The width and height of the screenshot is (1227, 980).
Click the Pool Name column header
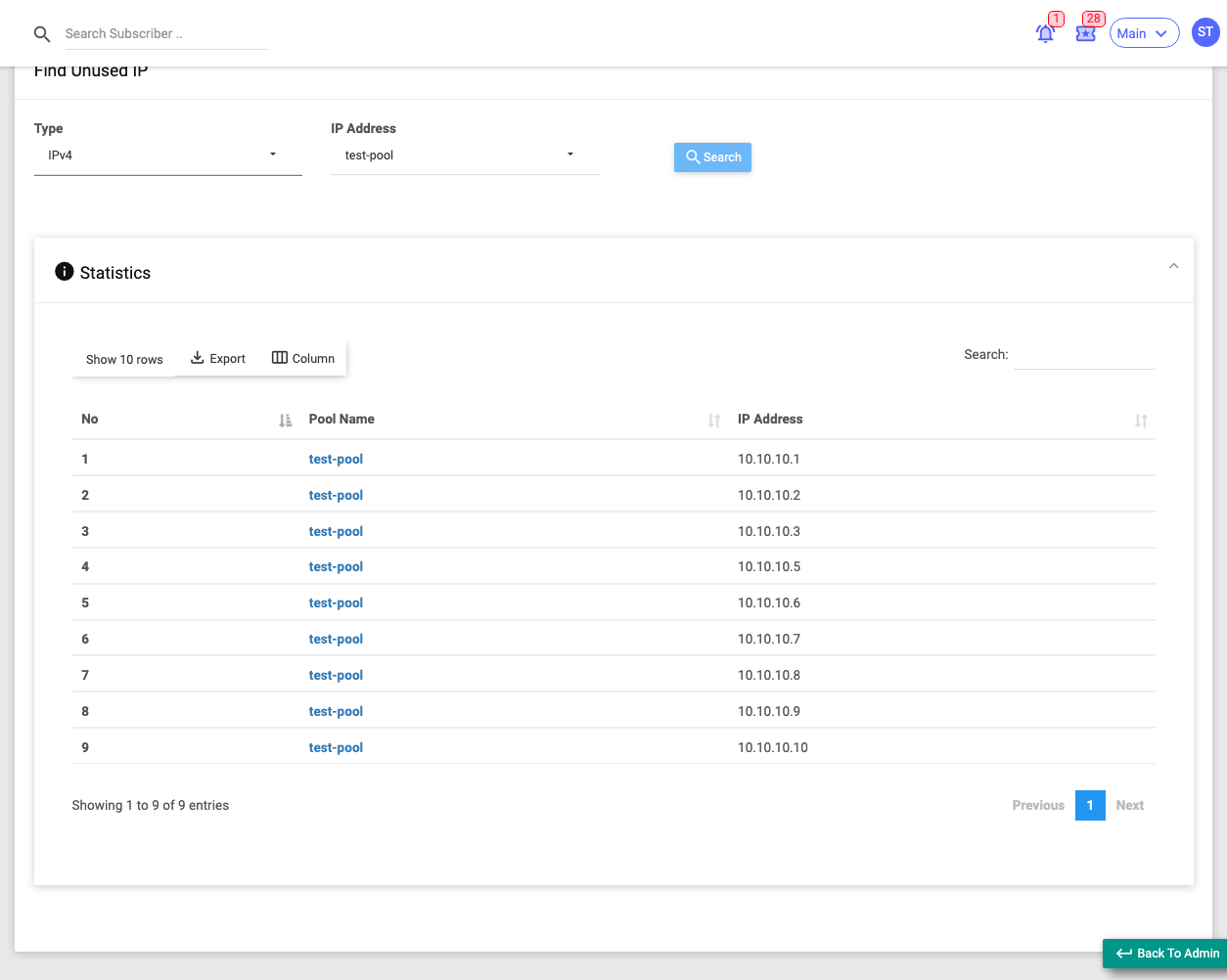coord(341,419)
